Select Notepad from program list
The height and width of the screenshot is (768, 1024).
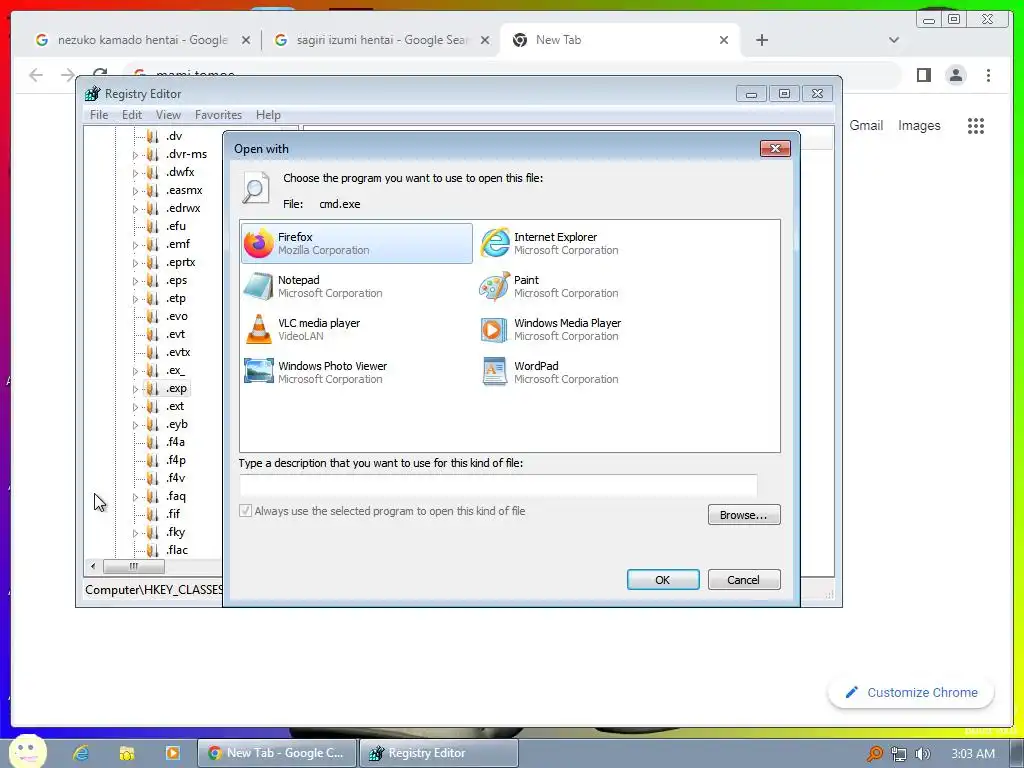pyautogui.click(x=313, y=287)
